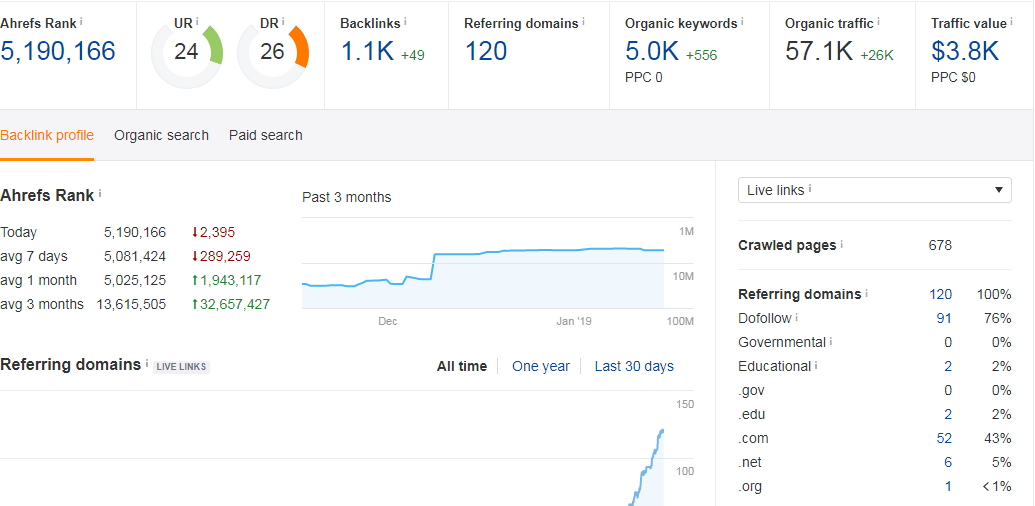This screenshot has width=1035, height=506.
Task: Switch chart to One year range
Action: pos(540,366)
